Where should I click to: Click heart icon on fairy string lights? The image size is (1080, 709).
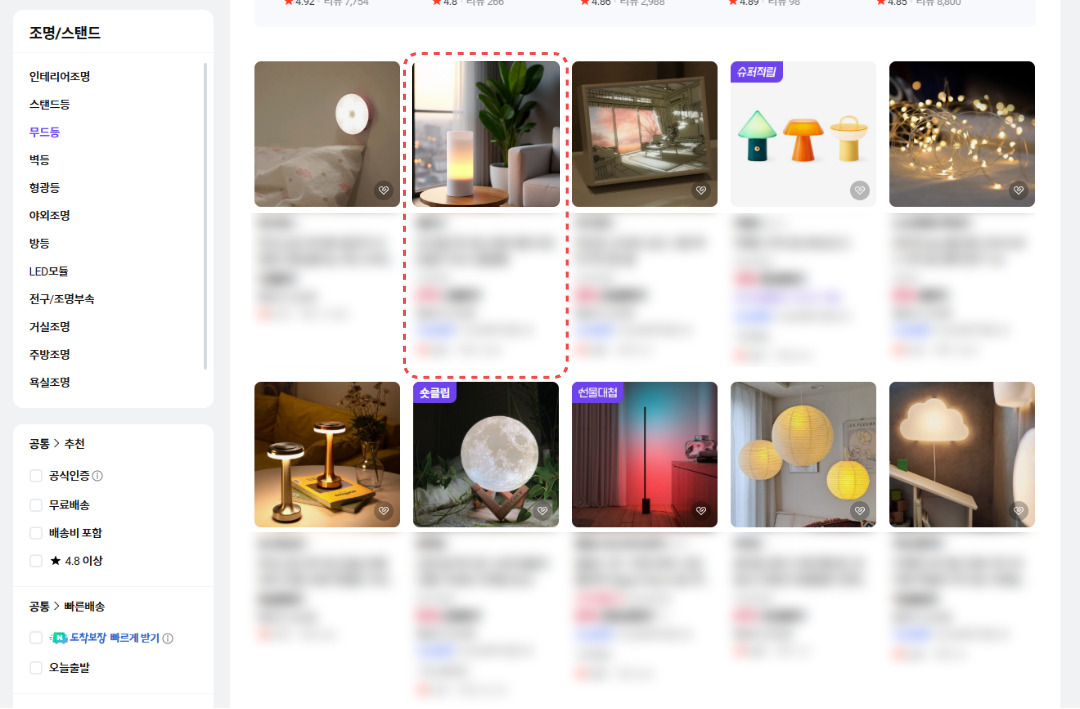[x=1019, y=190]
